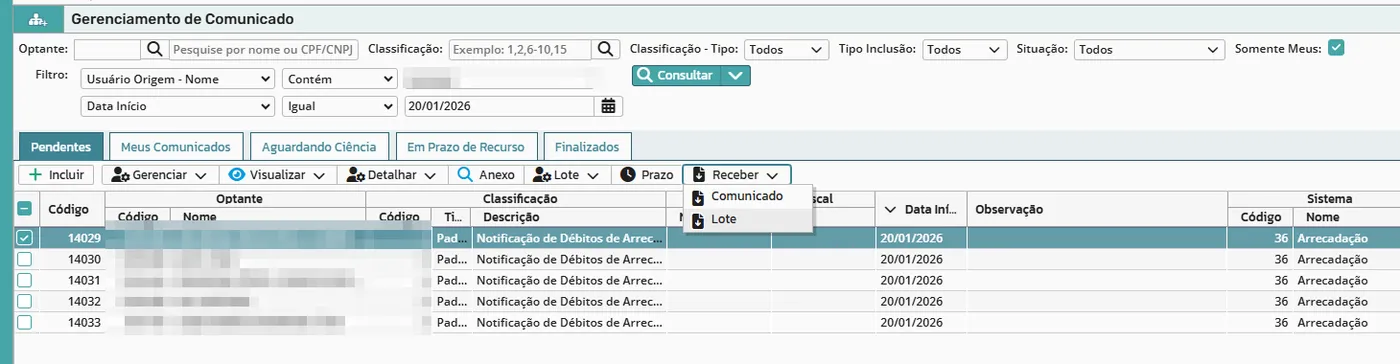The image size is (1400, 364).
Task: Expand the Consultar button dropdown arrow
Action: tap(736, 76)
